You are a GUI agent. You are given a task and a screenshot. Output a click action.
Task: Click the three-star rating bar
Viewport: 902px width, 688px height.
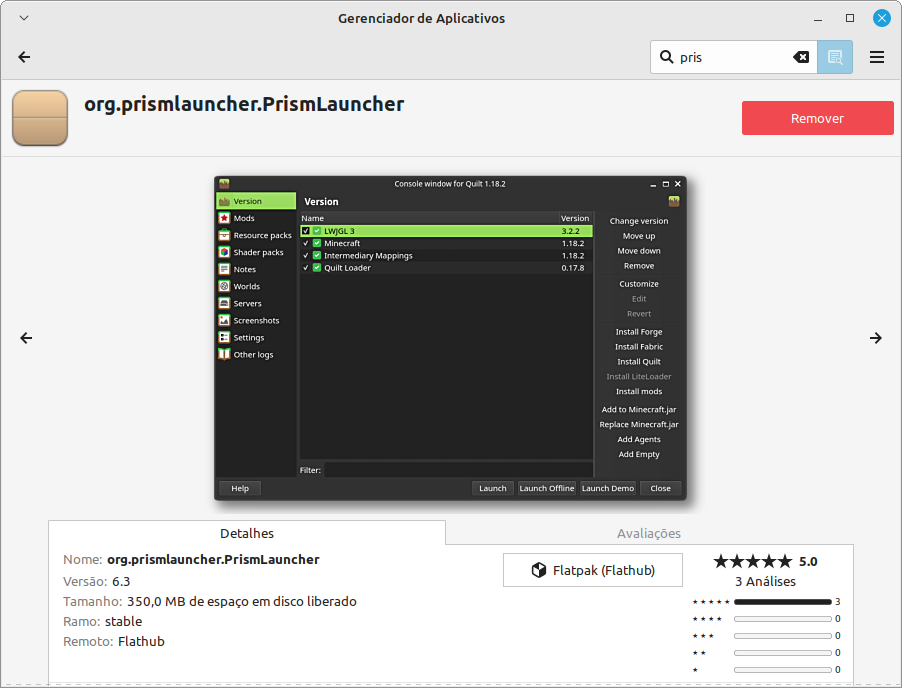[782, 636]
